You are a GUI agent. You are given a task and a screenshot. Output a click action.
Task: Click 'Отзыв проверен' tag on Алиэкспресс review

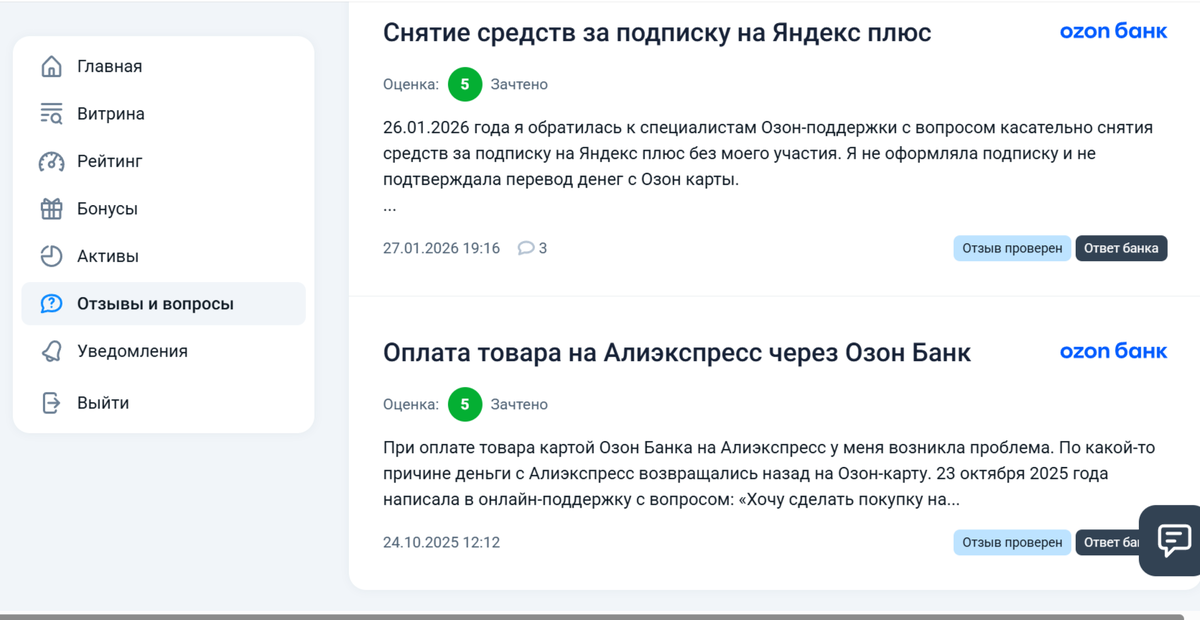(x=1012, y=543)
